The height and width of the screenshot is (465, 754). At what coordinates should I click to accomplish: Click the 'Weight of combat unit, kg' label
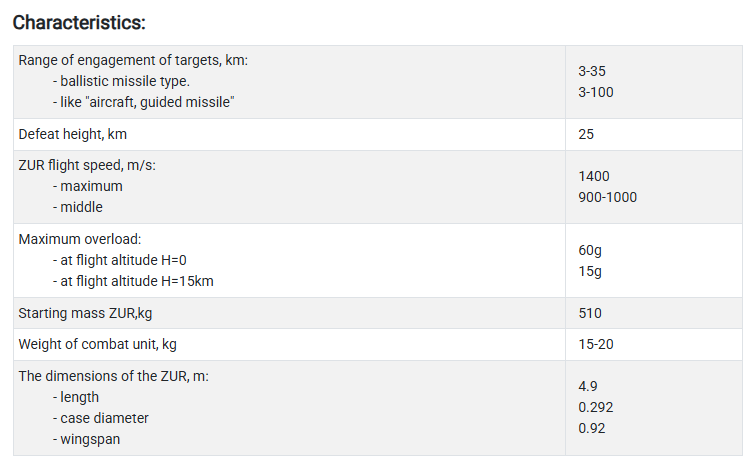(97, 344)
